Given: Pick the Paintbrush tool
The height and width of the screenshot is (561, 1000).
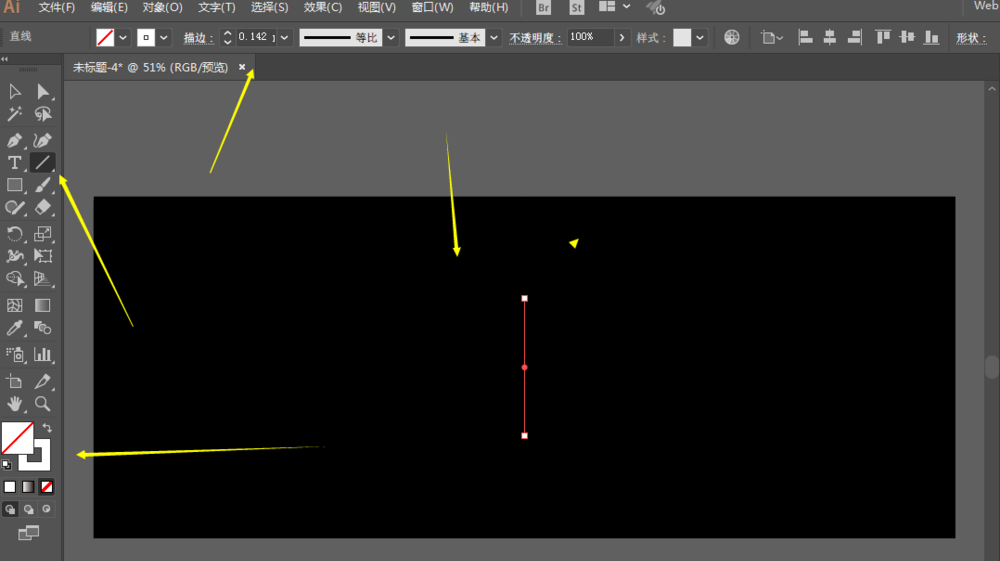Looking at the screenshot, I should coord(43,186).
